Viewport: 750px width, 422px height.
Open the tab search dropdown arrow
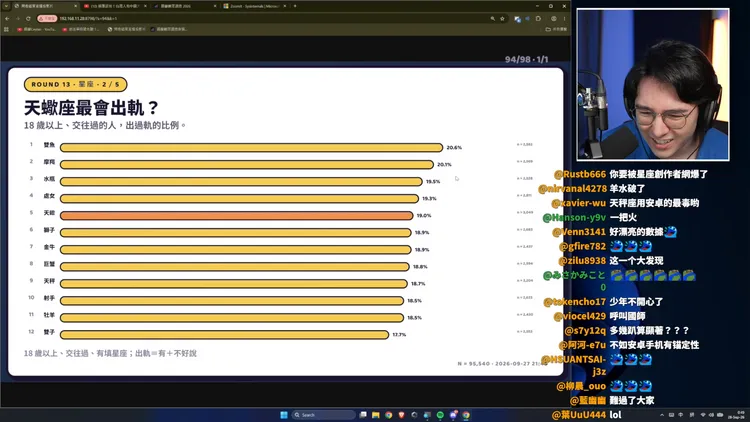[x=6, y=6]
